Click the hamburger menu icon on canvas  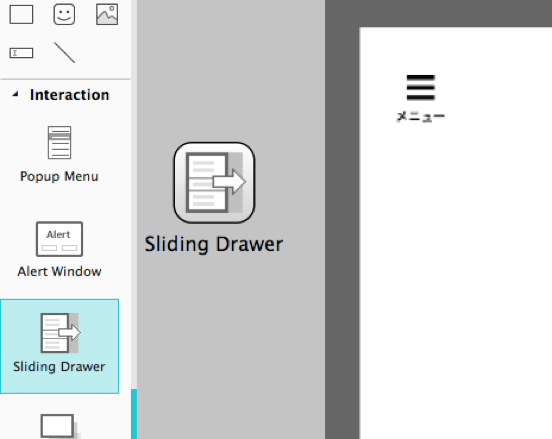point(421,88)
